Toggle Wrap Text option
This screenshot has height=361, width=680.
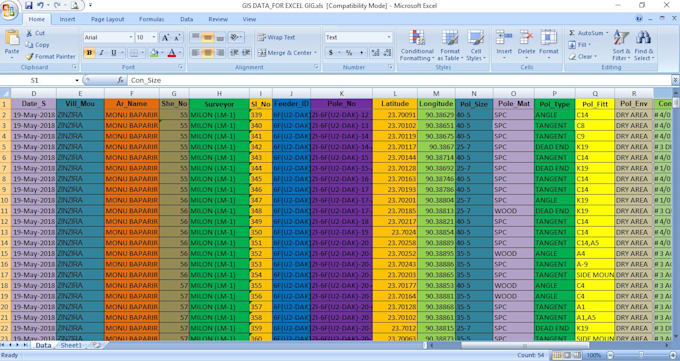pos(276,37)
